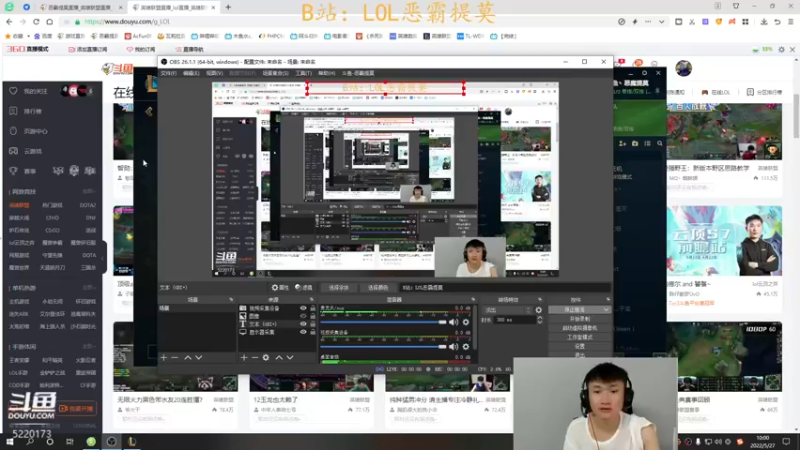The image size is (800, 450).
Task: Toggle visibility of image source
Action: click(303, 316)
